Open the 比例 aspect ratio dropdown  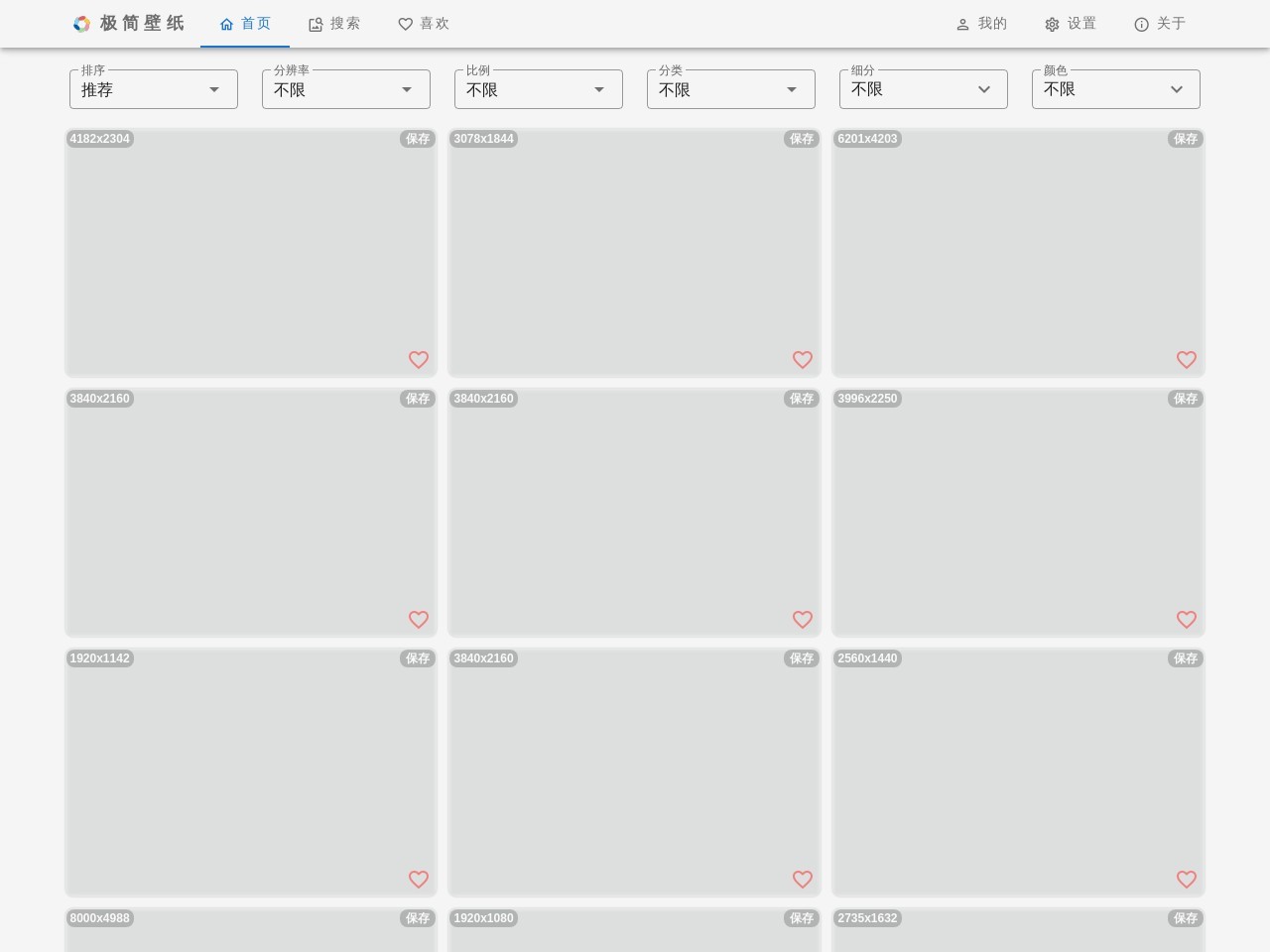pyautogui.click(x=539, y=89)
